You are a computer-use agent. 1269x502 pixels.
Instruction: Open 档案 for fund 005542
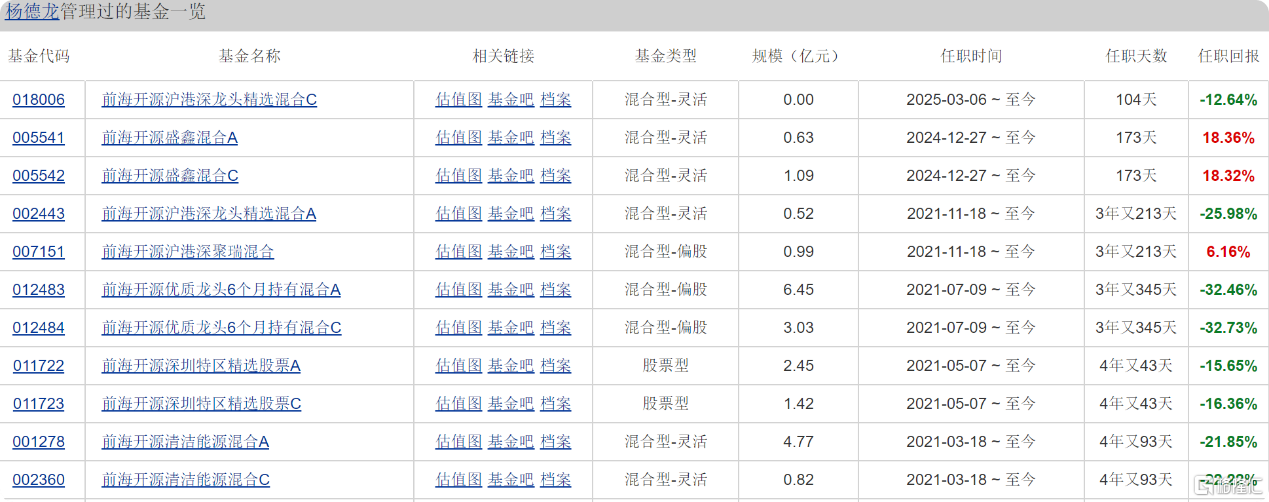tap(556, 176)
